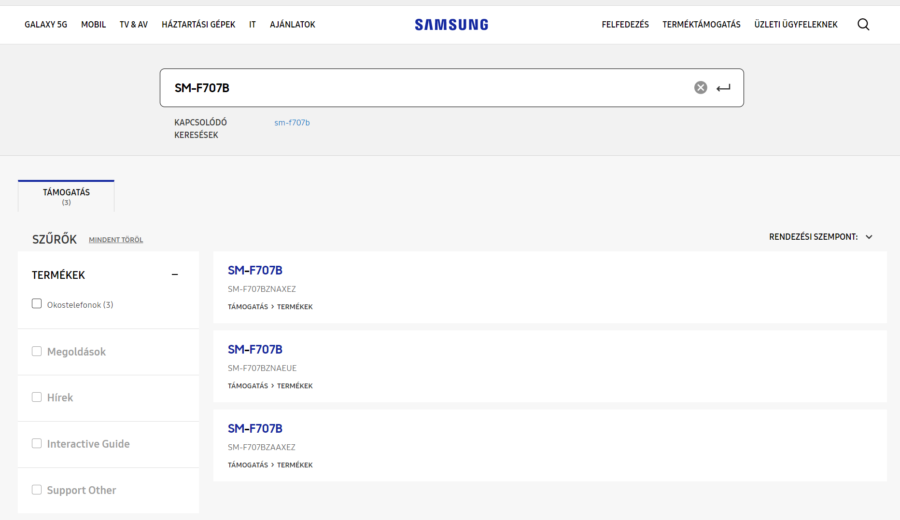900x520 pixels.
Task: Open the Galaxy 5G menu
Action: click(x=46, y=25)
